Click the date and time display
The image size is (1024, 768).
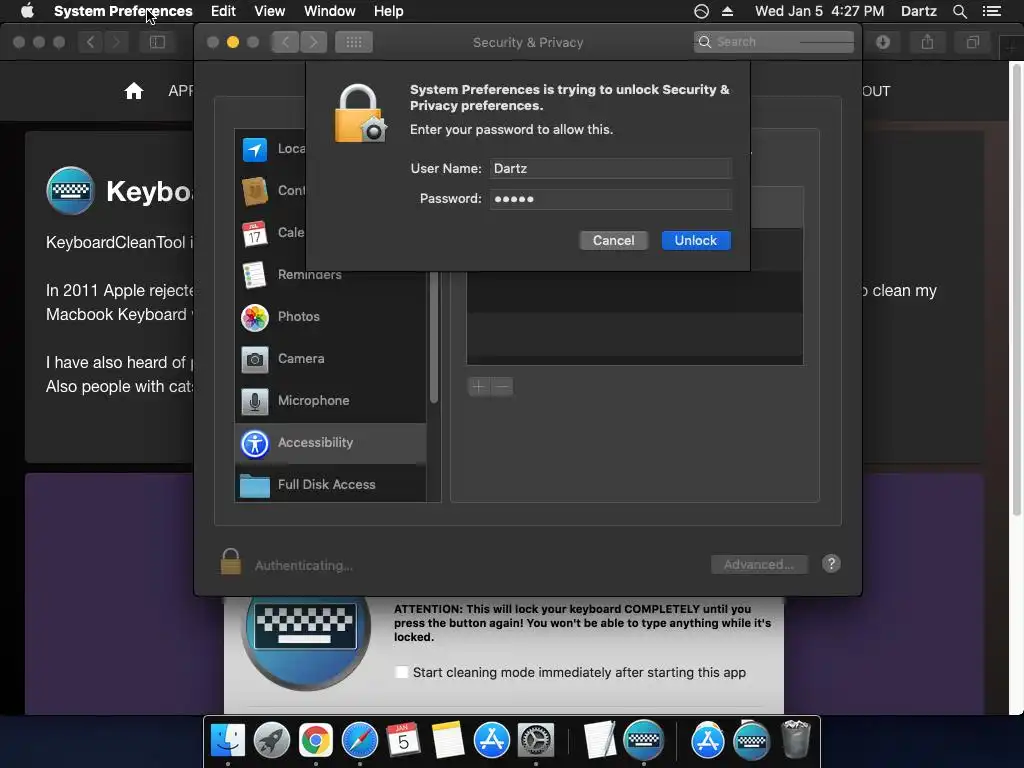820,11
